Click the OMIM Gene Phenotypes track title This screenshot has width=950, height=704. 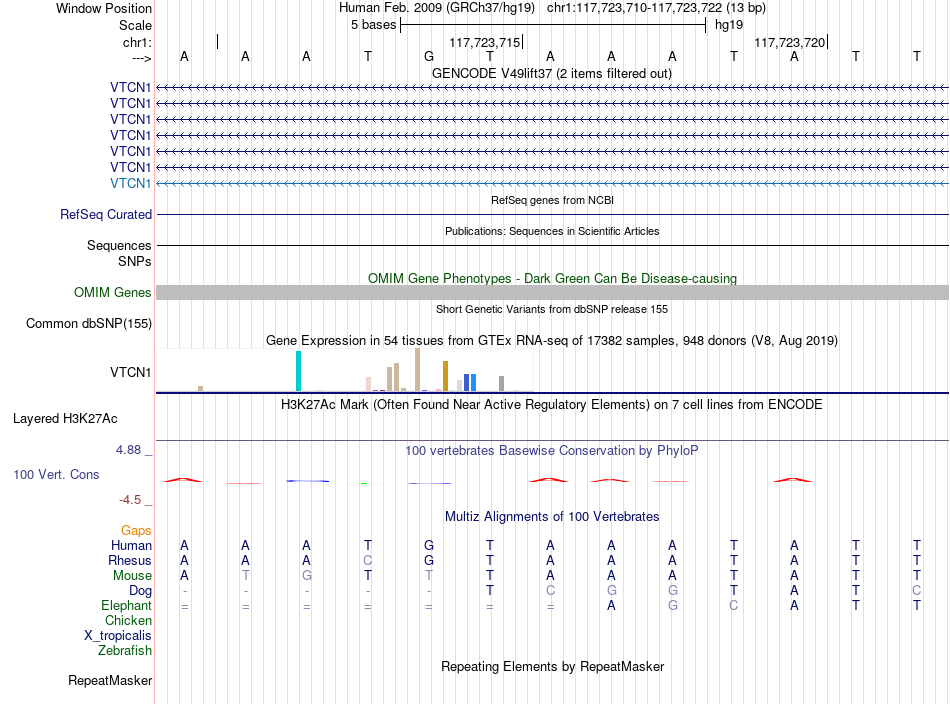[552, 278]
